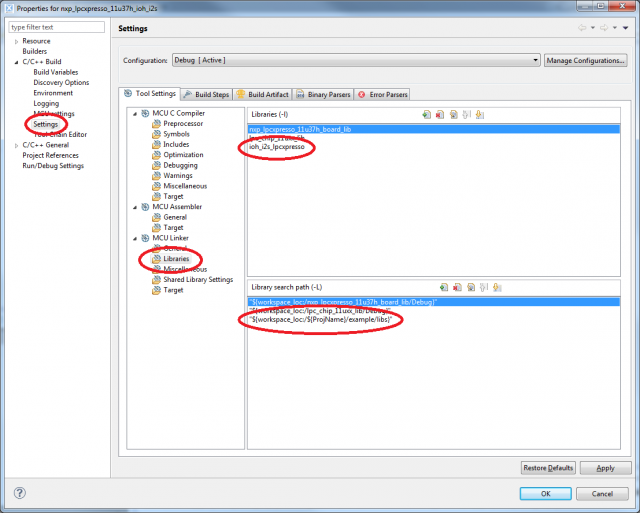
Task: Select nxp_lpcxpresso_11u37h_board_lib library entry
Action: (x=434, y=129)
